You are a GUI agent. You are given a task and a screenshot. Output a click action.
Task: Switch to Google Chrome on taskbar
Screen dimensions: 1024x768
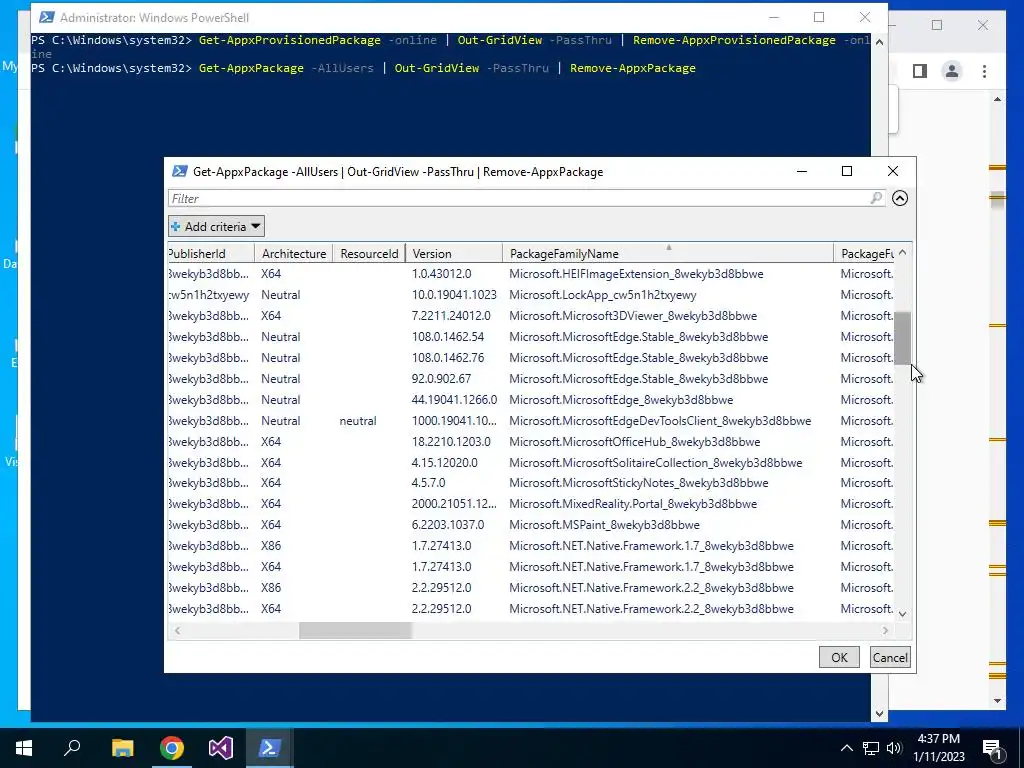pyautogui.click(x=172, y=748)
